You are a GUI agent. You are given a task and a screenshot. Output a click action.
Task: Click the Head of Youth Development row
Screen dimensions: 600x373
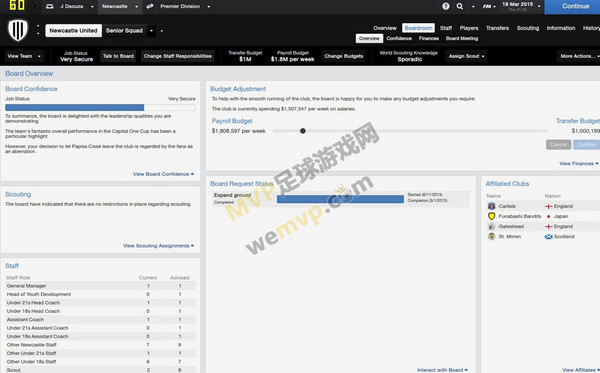click(x=101, y=294)
